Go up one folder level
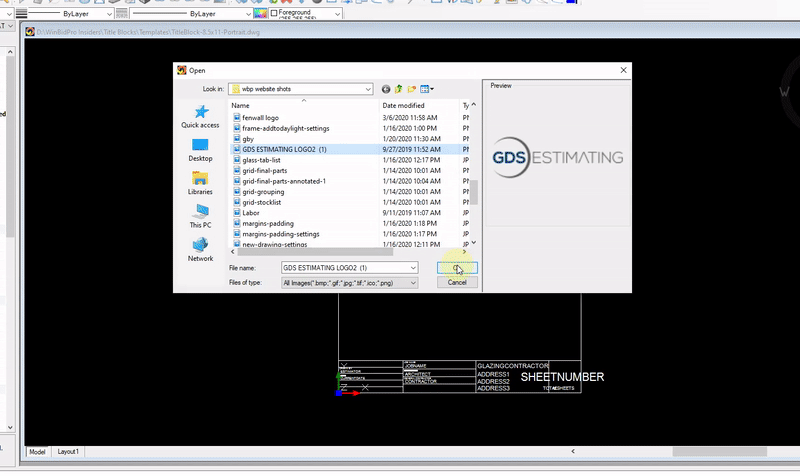The width and height of the screenshot is (800, 476). point(398,89)
